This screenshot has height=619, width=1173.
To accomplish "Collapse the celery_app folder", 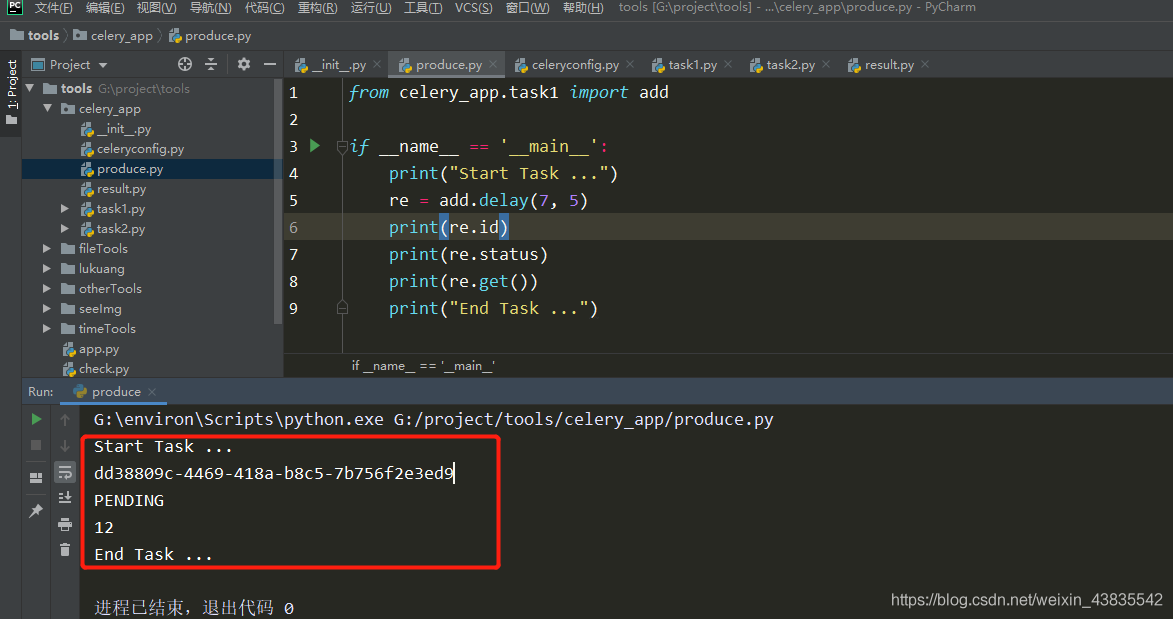I will [48, 109].
